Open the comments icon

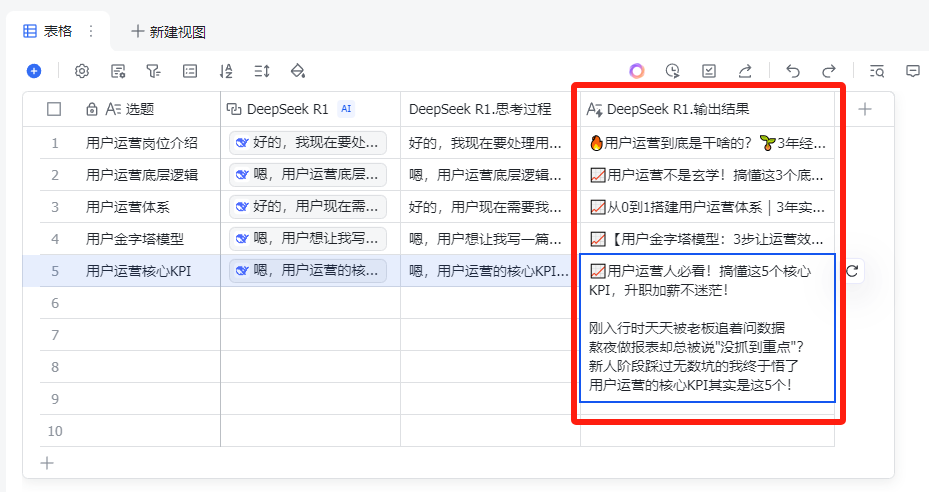(913, 71)
